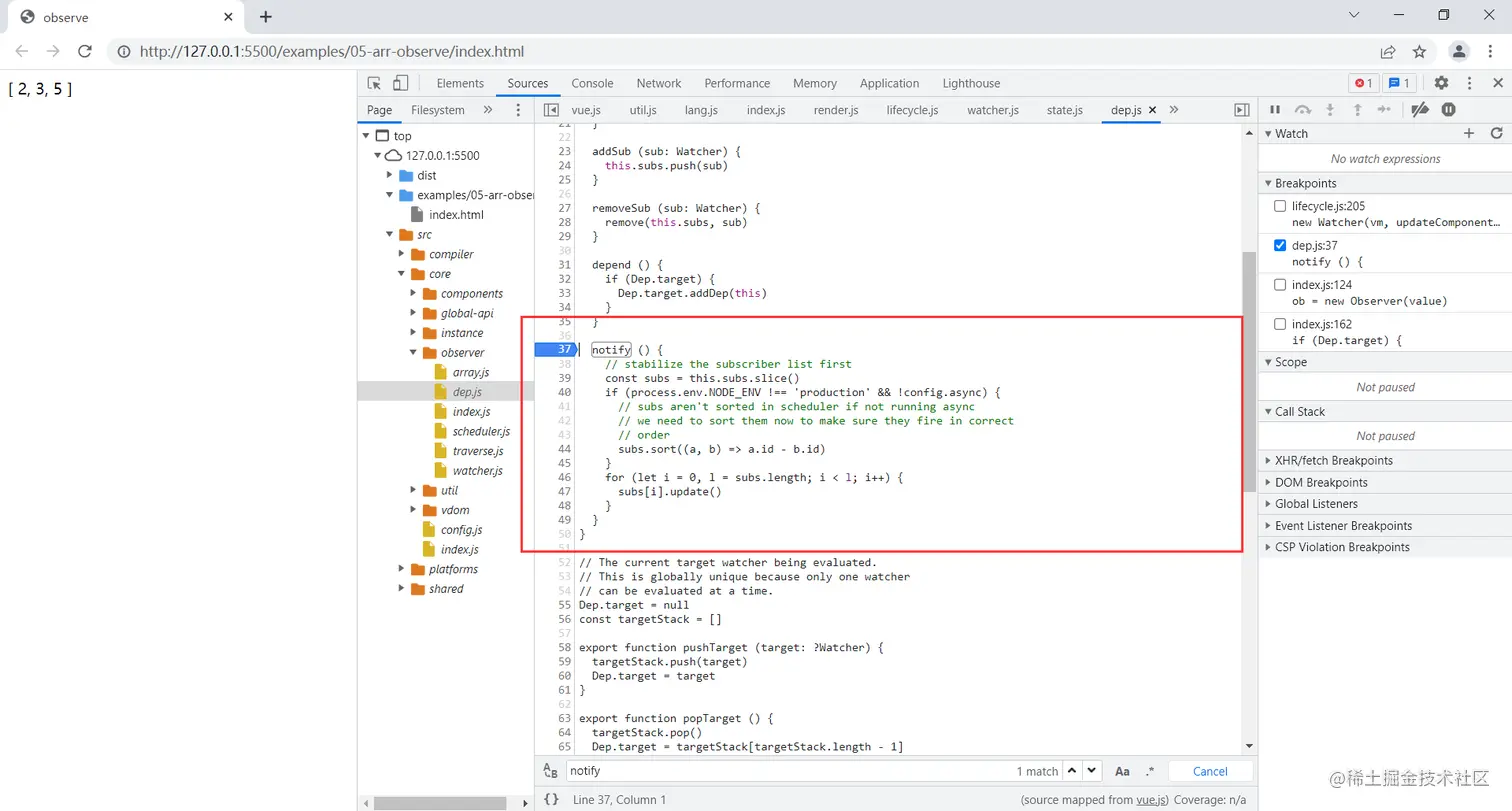The width and height of the screenshot is (1512, 811).
Task: Toggle the device toolbar
Action: 400,83
